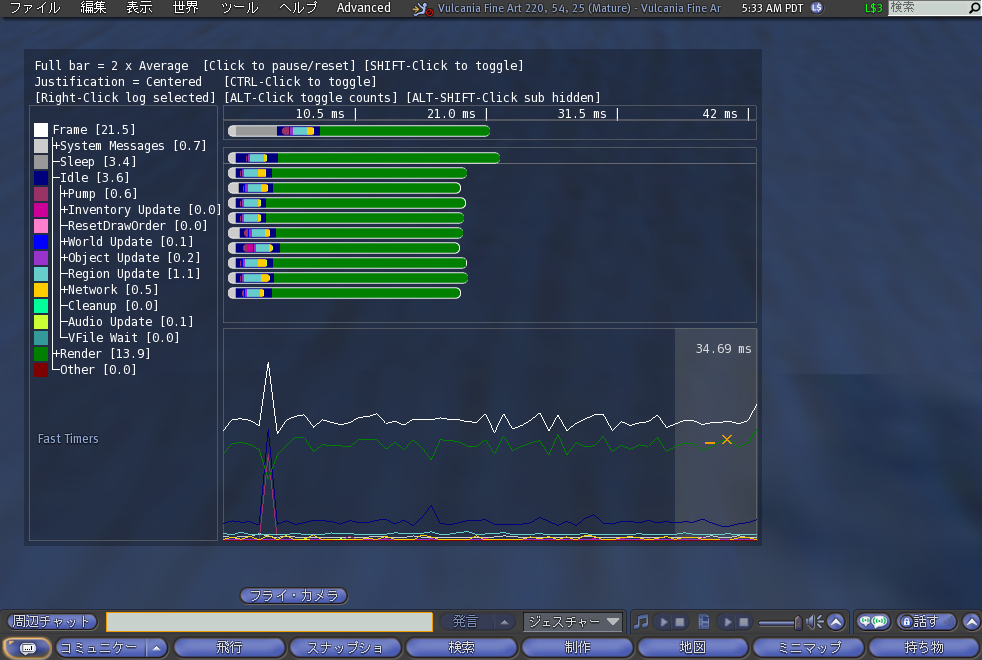982x660 pixels.
Task: Click the L$ buy currency icon
Action: (x=817, y=8)
